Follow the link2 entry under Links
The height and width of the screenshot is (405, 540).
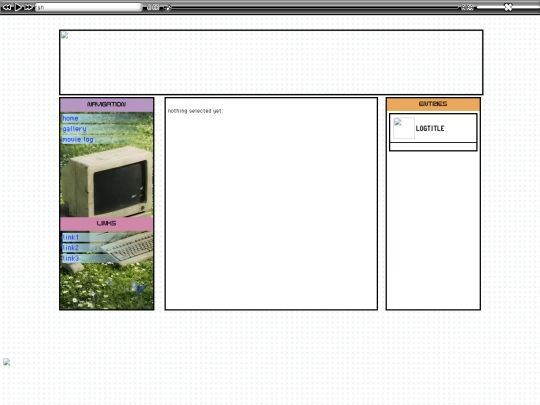(71, 248)
